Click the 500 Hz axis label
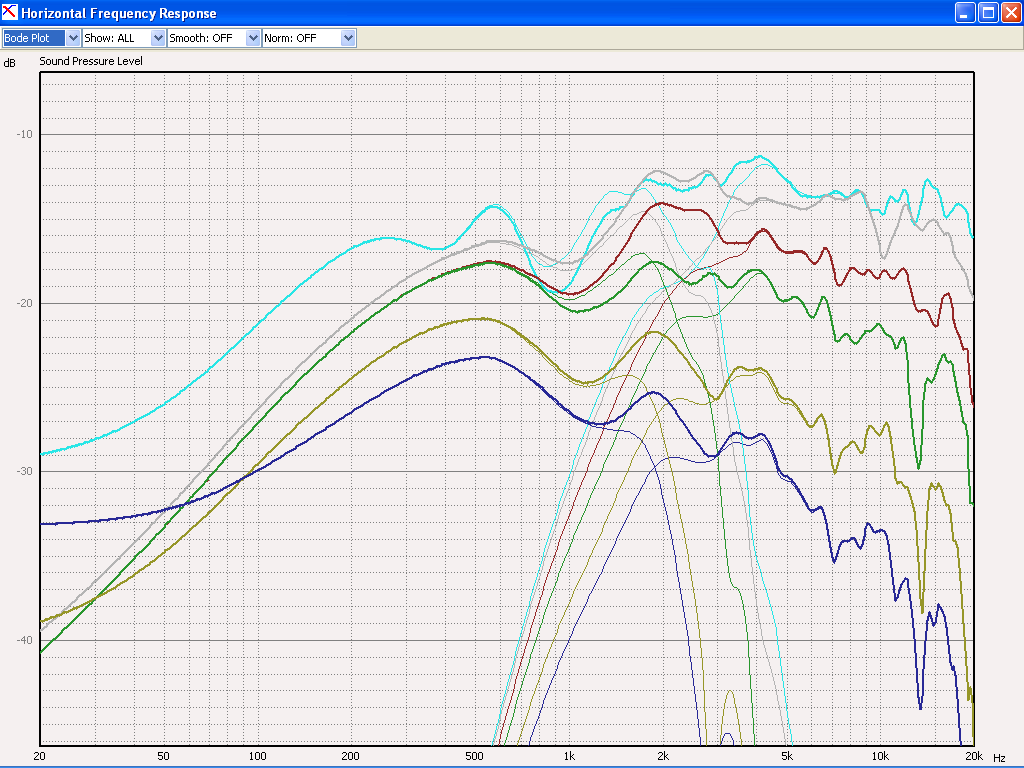The image size is (1024, 768). tap(474, 756)
